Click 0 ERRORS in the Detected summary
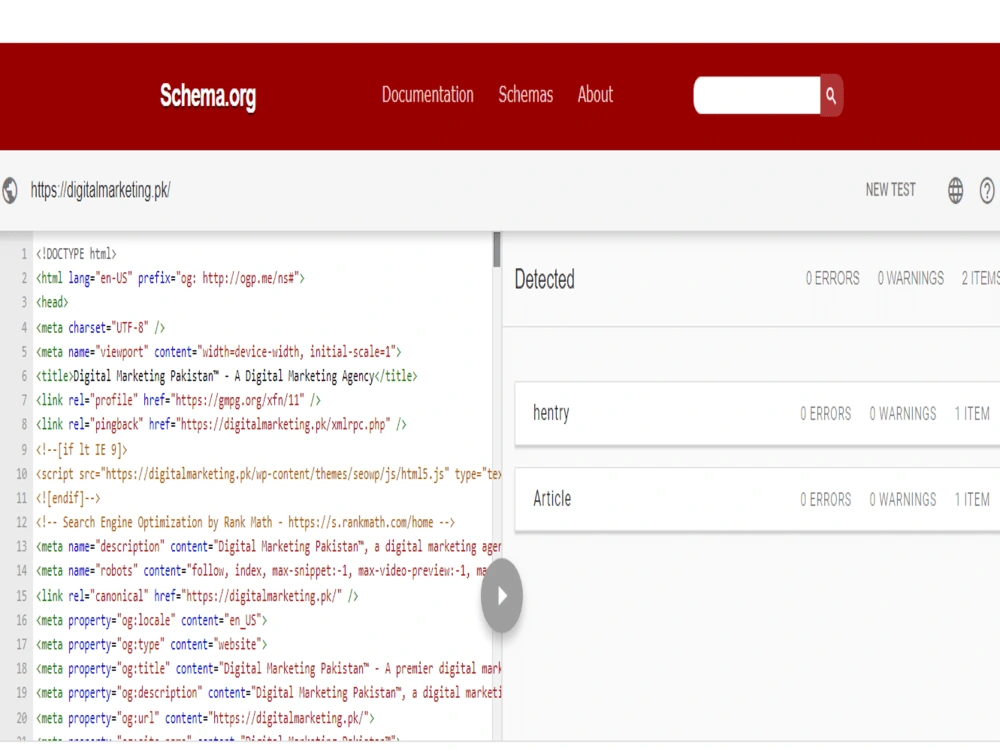This screenshot has width=1000, height=750. pyautogui.click(x=832, y=278)
